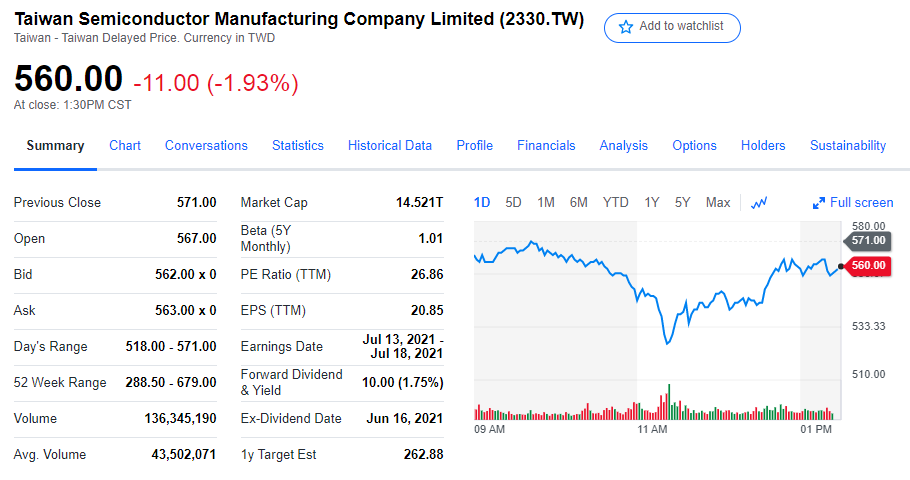Open the Sustainability tab
The width and height of the screenshot is (910, 480).
click(848, 145)
